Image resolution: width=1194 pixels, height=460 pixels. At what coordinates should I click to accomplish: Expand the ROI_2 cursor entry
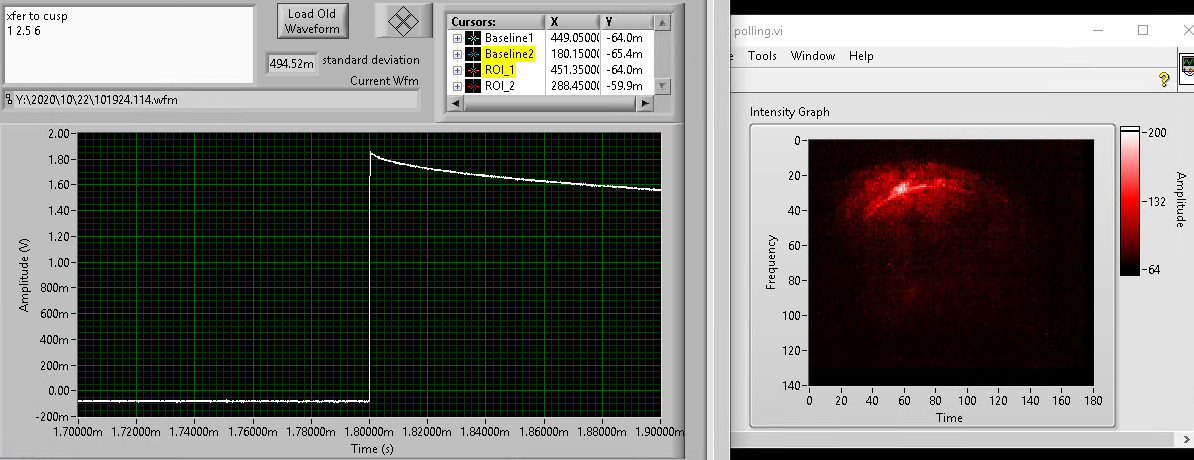[458, 86]
